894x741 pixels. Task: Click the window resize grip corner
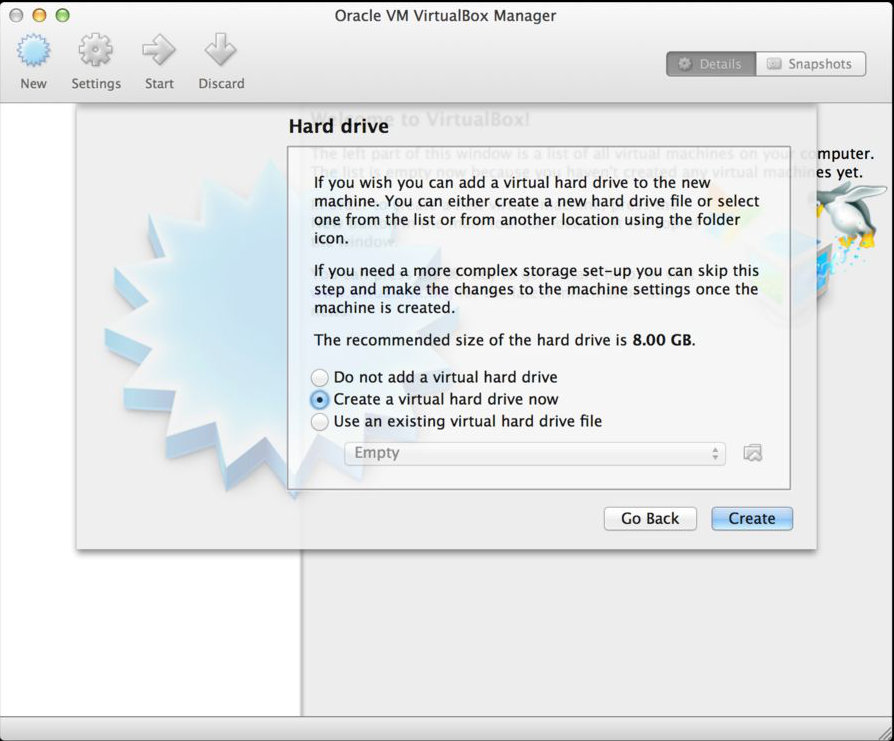point(885,732)
